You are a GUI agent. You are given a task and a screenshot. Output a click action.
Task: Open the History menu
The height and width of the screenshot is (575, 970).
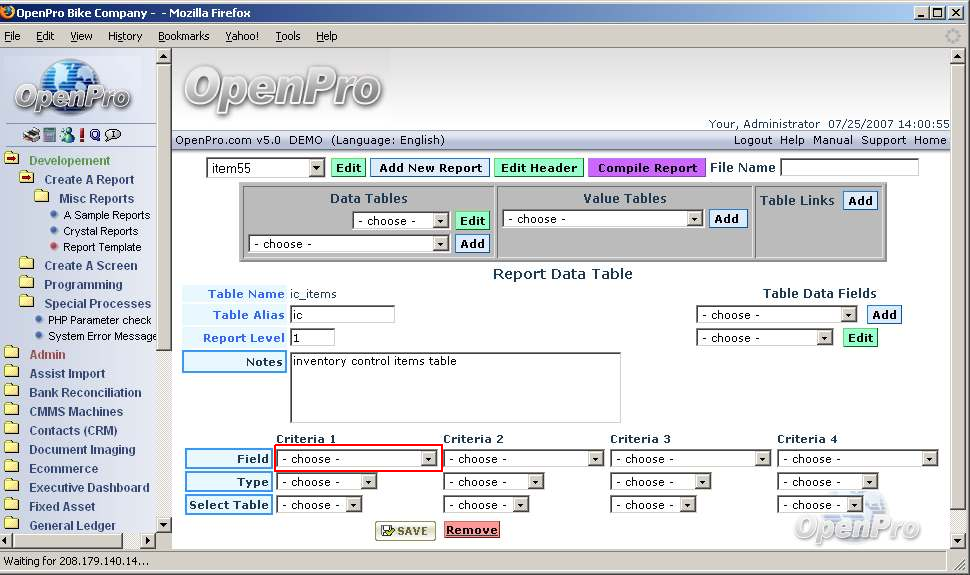point(125,36)
